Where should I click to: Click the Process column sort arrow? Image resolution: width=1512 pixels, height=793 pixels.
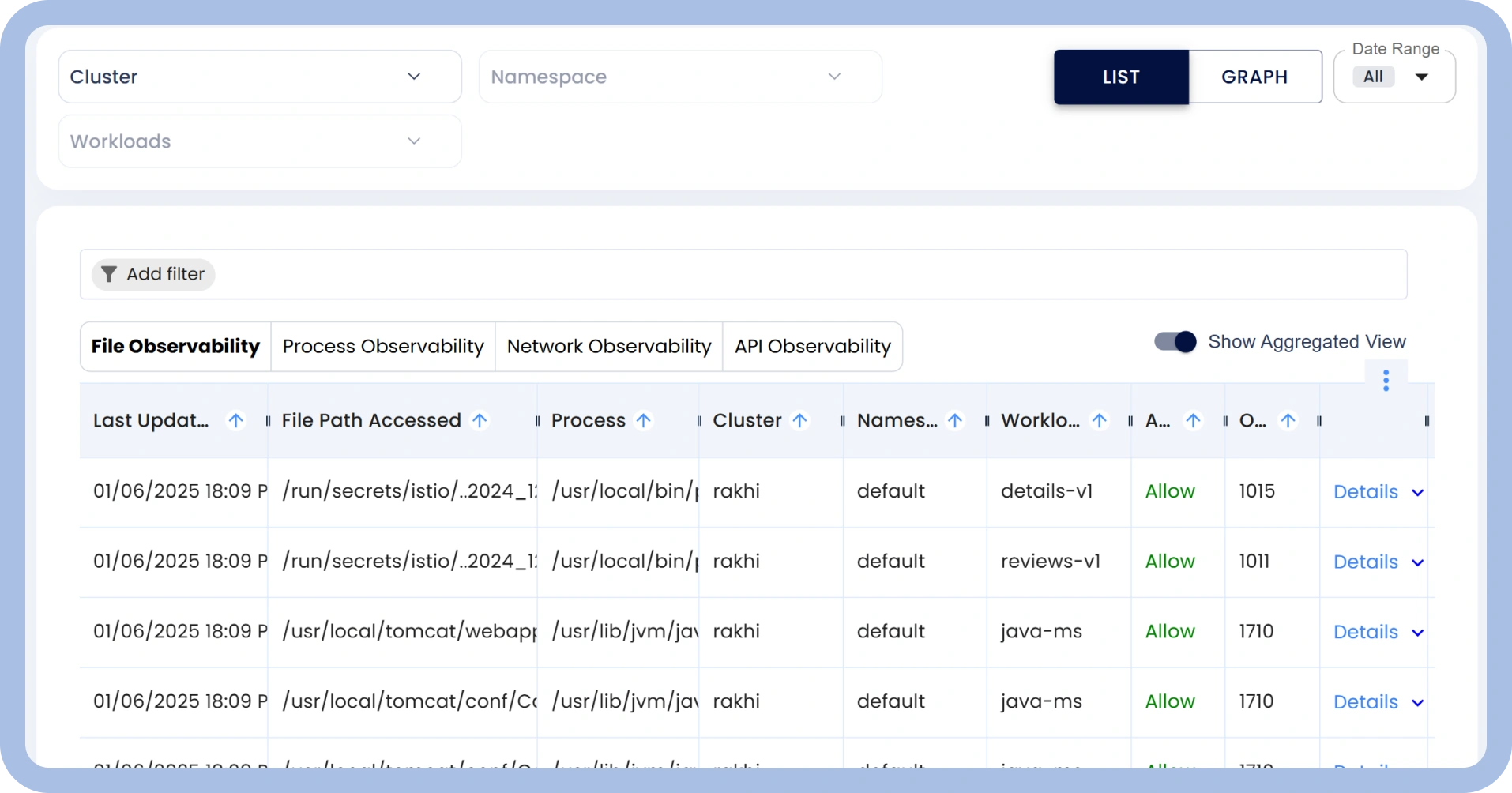[x=643, y=420]
